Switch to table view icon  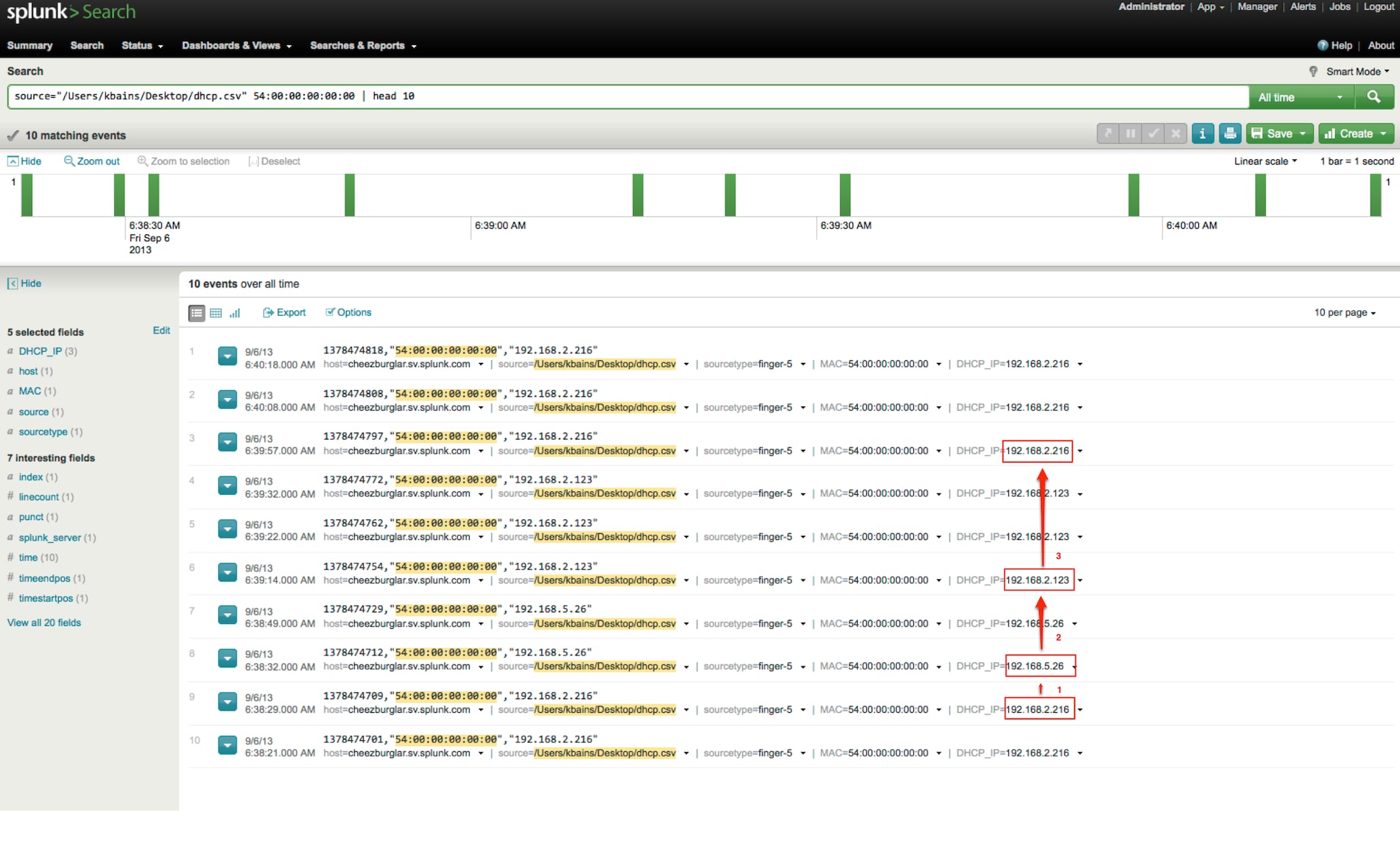point(216,313)
